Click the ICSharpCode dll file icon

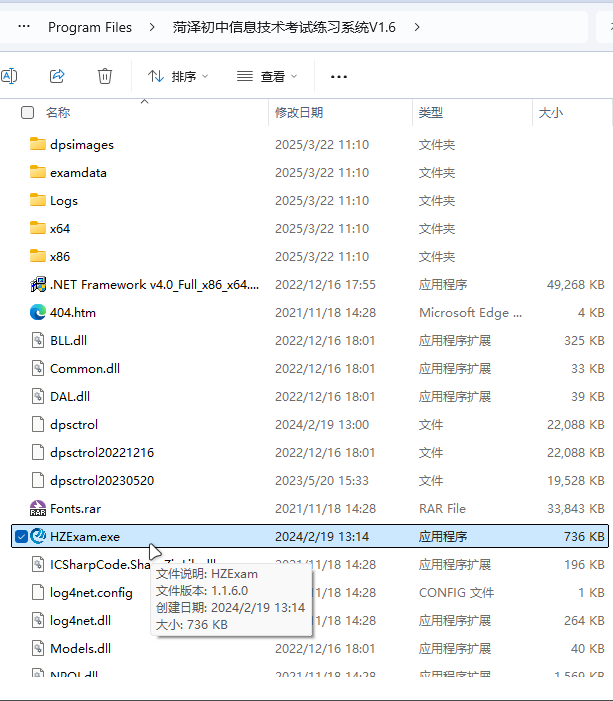(x=38, y=564)
